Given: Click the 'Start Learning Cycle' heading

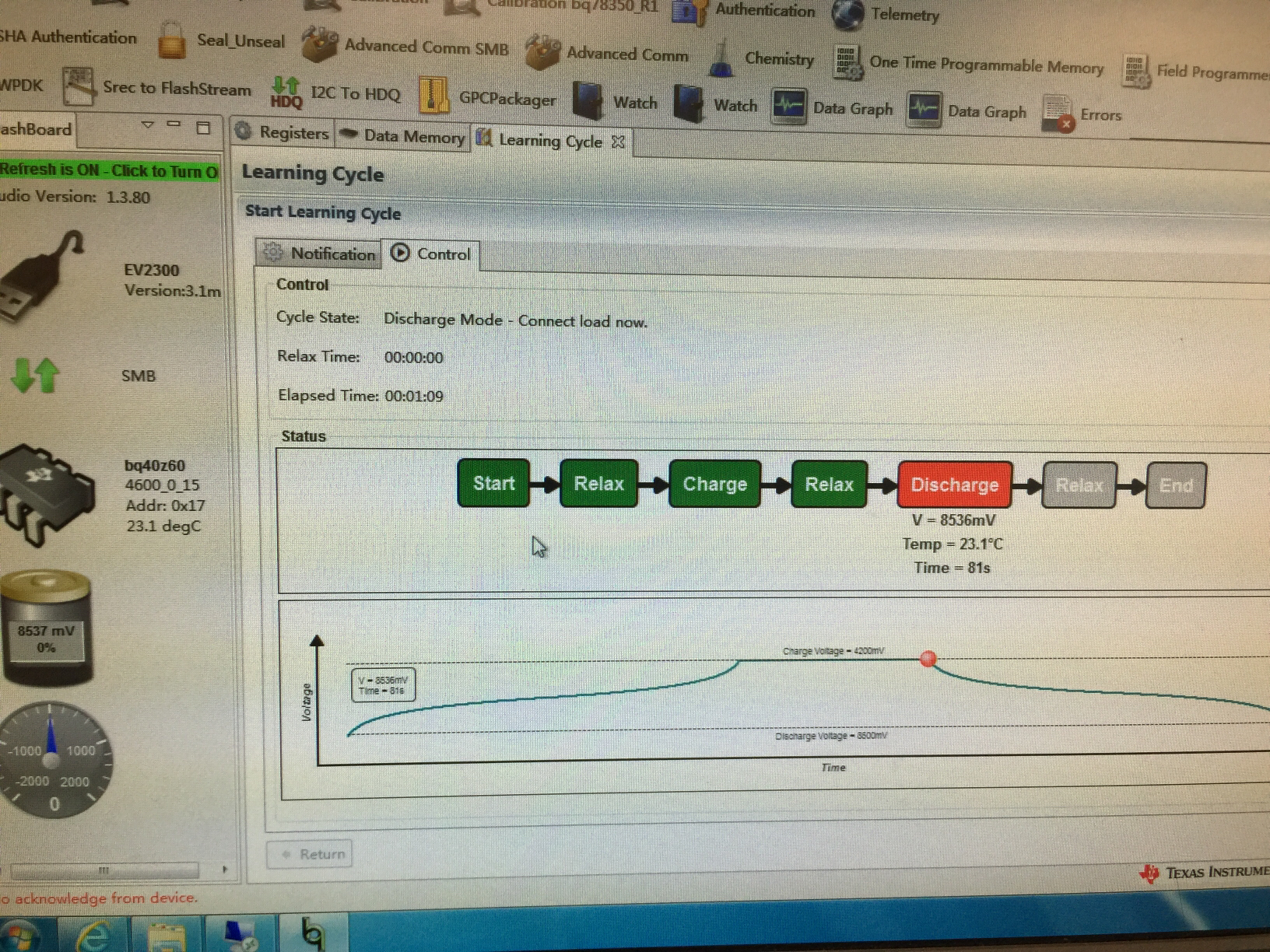Looking at the screenshot, I should pos(323,212).
